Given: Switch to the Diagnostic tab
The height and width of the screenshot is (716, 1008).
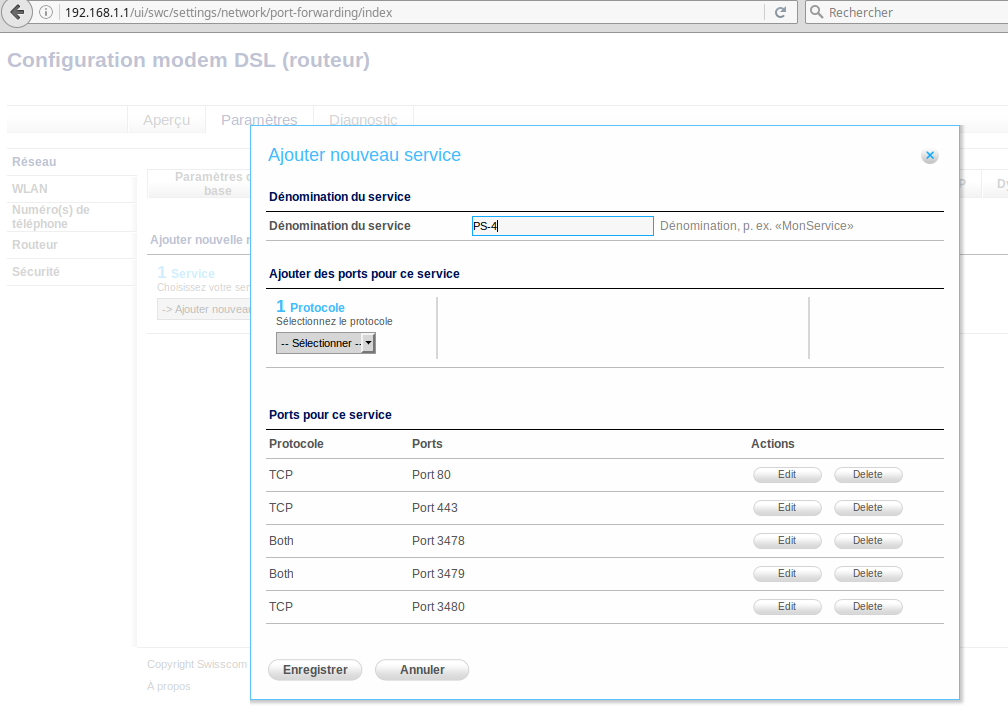Looking at the screenshot, I should click(x=363, y=120).
